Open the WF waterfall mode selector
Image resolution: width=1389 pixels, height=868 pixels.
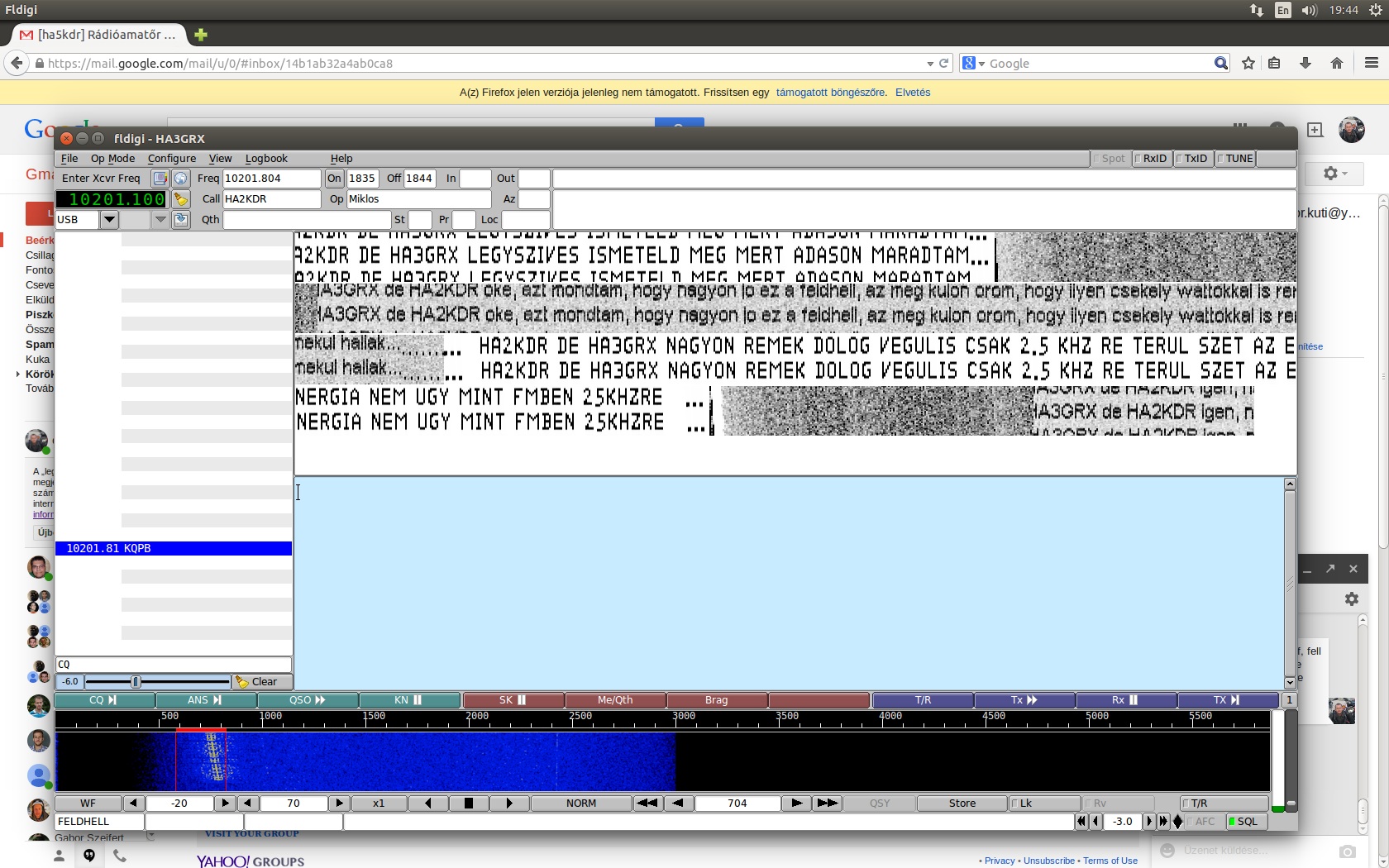pyautogui.click(x=88, y=804)
